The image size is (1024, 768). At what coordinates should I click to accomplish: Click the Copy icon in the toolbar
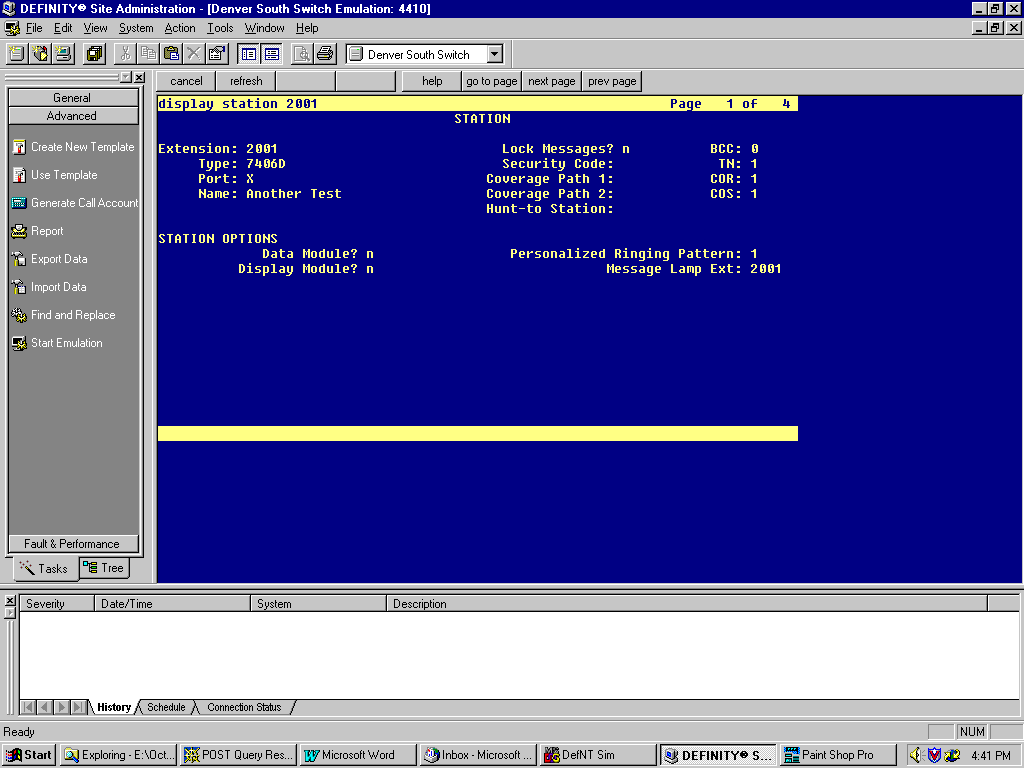click(x=148, y=54)
